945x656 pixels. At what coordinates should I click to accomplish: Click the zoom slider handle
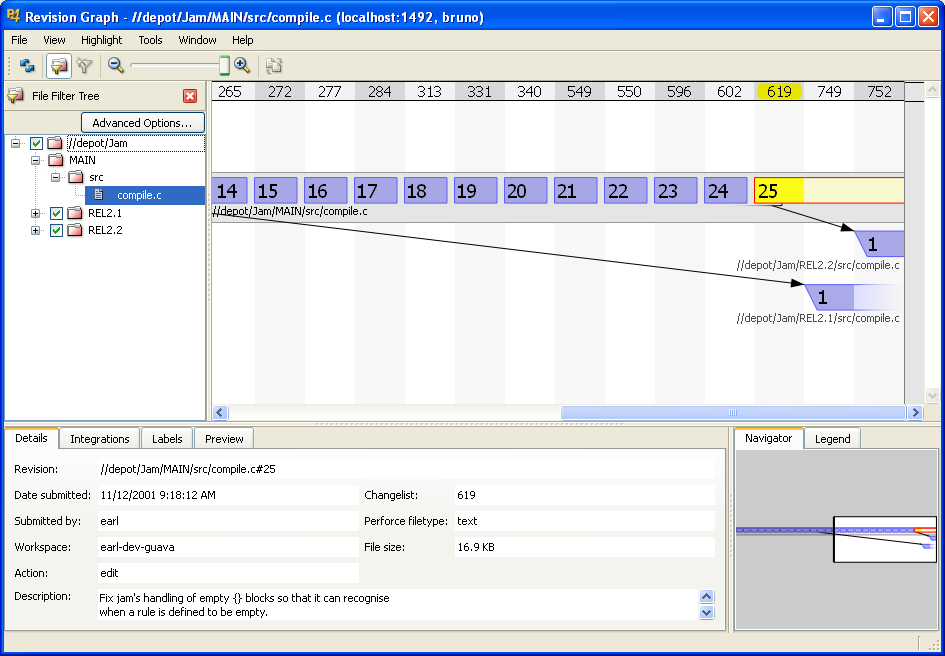pyautogui.click(x=224, y=66)
